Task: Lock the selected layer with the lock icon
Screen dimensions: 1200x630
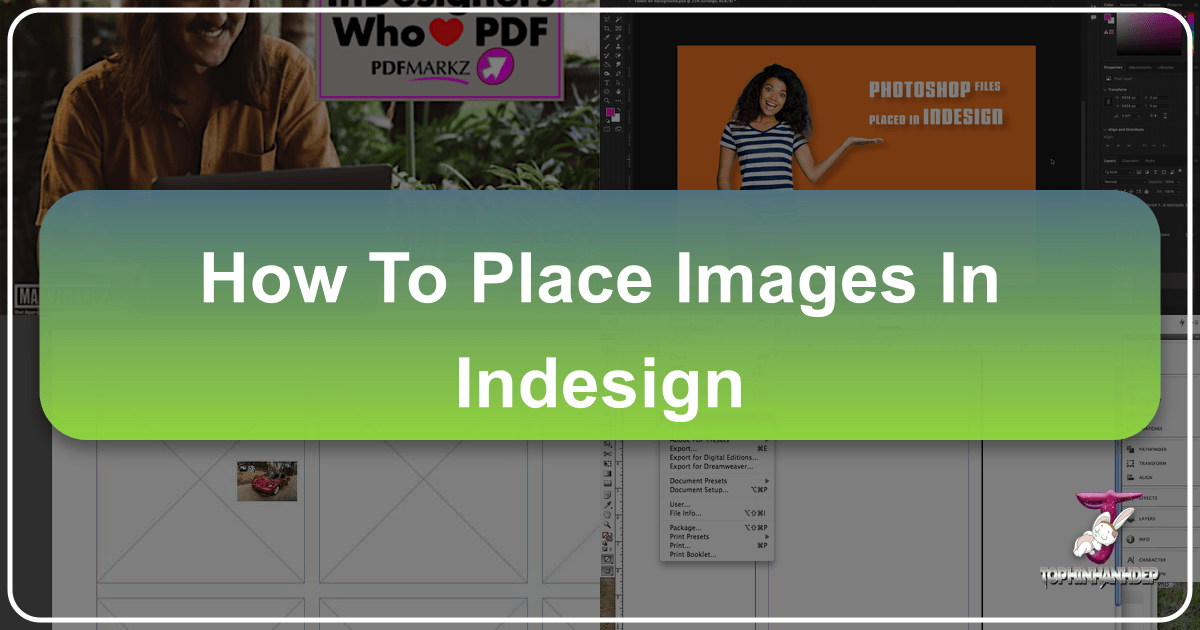Action: pos(1146,192)
